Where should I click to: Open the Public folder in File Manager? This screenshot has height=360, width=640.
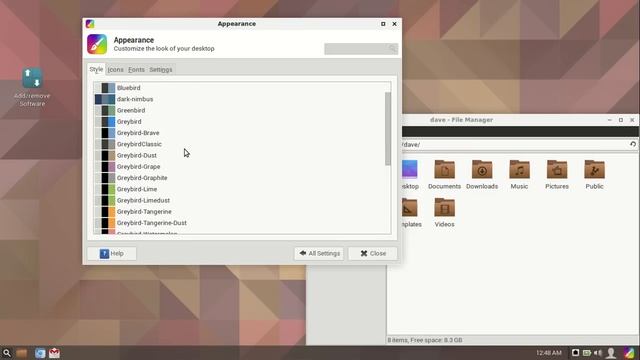click(594, 175)
